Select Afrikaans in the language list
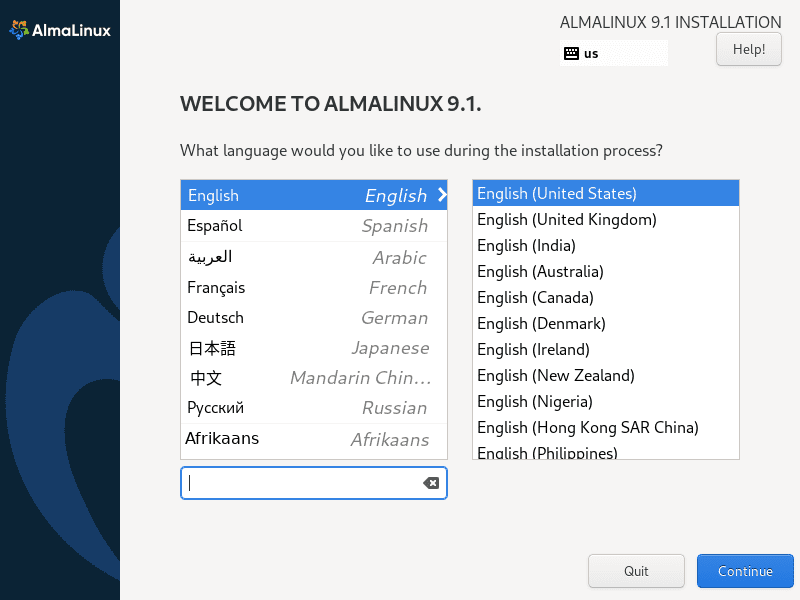The height and width of the screenshot is (600, 800). [314, 439]
